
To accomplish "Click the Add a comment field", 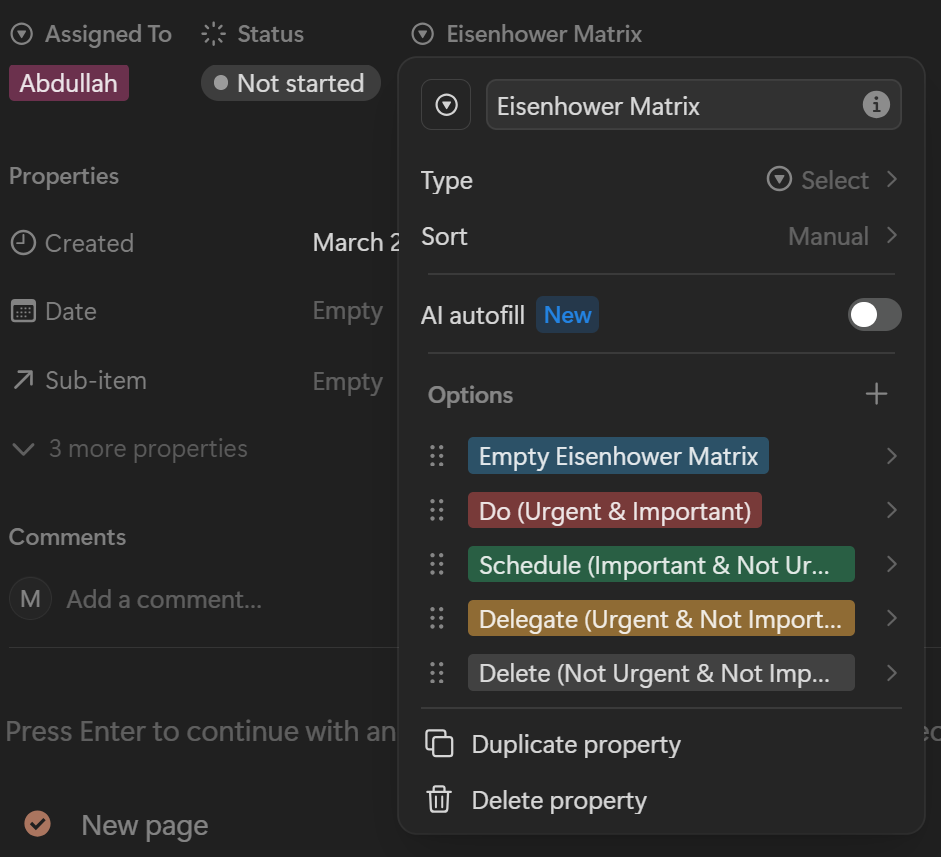I will pyautogui.click(x=164, y=599).
